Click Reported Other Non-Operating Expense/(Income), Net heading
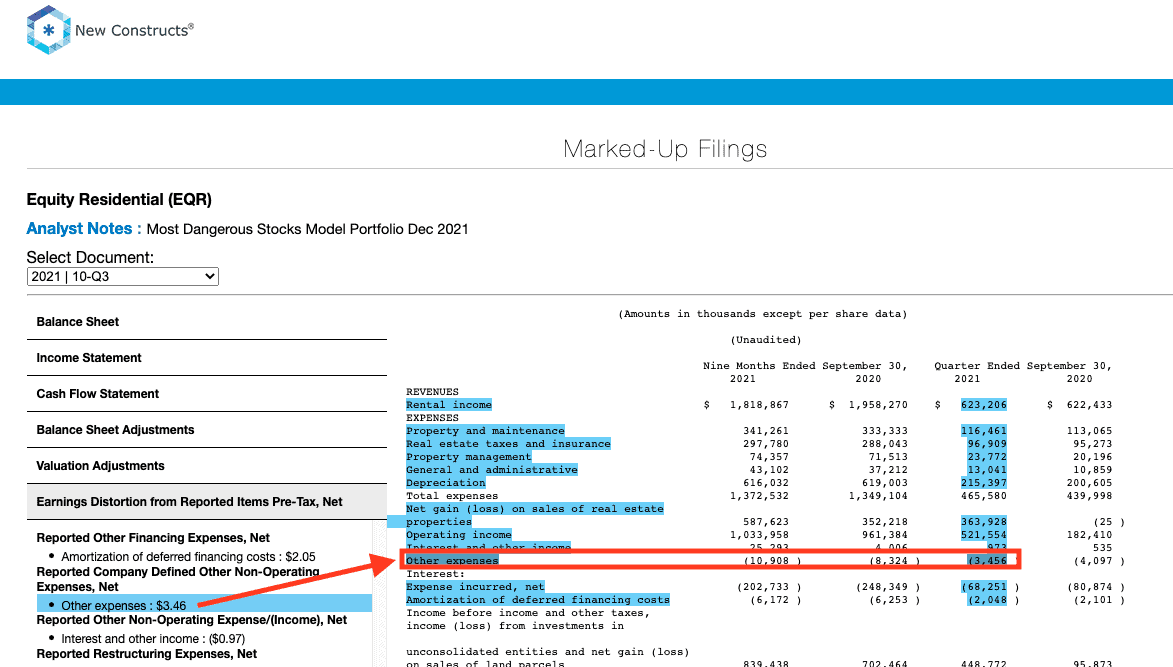The height and width of the screenshot is (667, 1173). [x=192, y=620]
